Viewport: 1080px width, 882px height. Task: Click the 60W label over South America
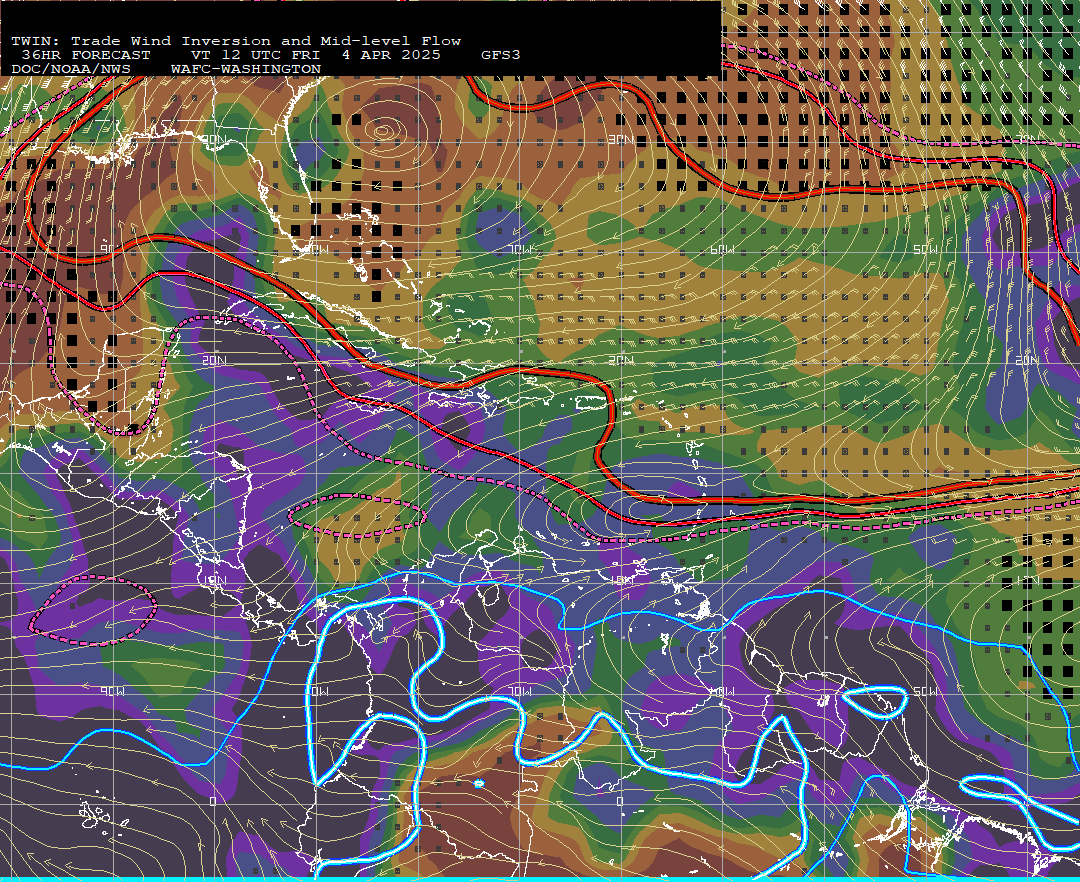(722, 691)
